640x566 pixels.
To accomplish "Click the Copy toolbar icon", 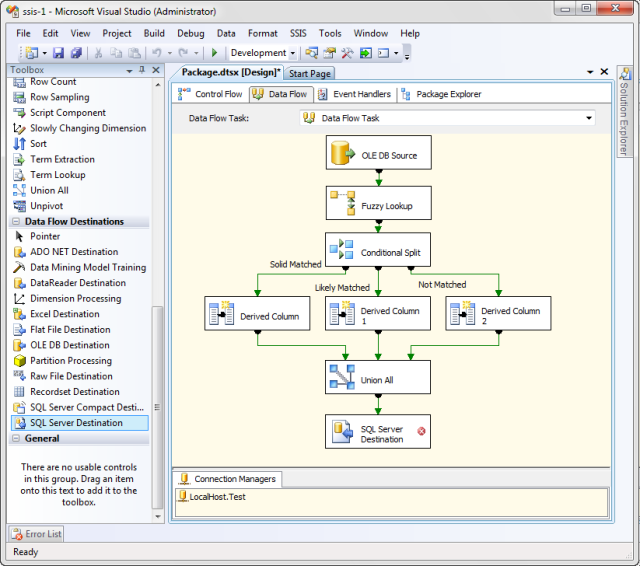I will [116, 53].
